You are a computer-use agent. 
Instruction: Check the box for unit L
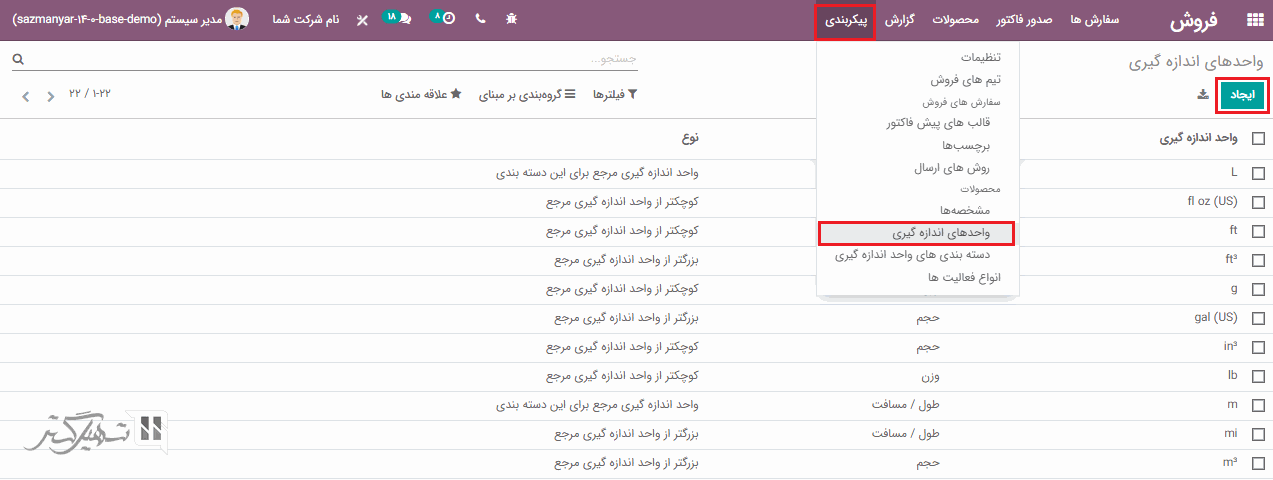(x=1257, y=172)
